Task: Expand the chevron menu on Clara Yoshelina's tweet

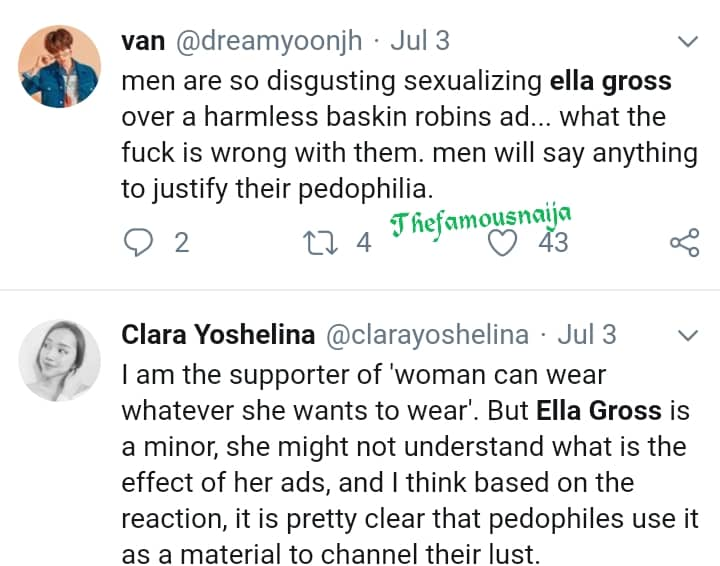Action: 688,335
